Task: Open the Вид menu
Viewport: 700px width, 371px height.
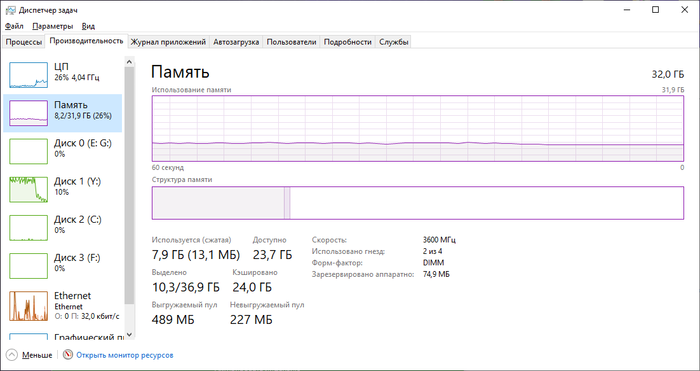Action: click(88, 26)
